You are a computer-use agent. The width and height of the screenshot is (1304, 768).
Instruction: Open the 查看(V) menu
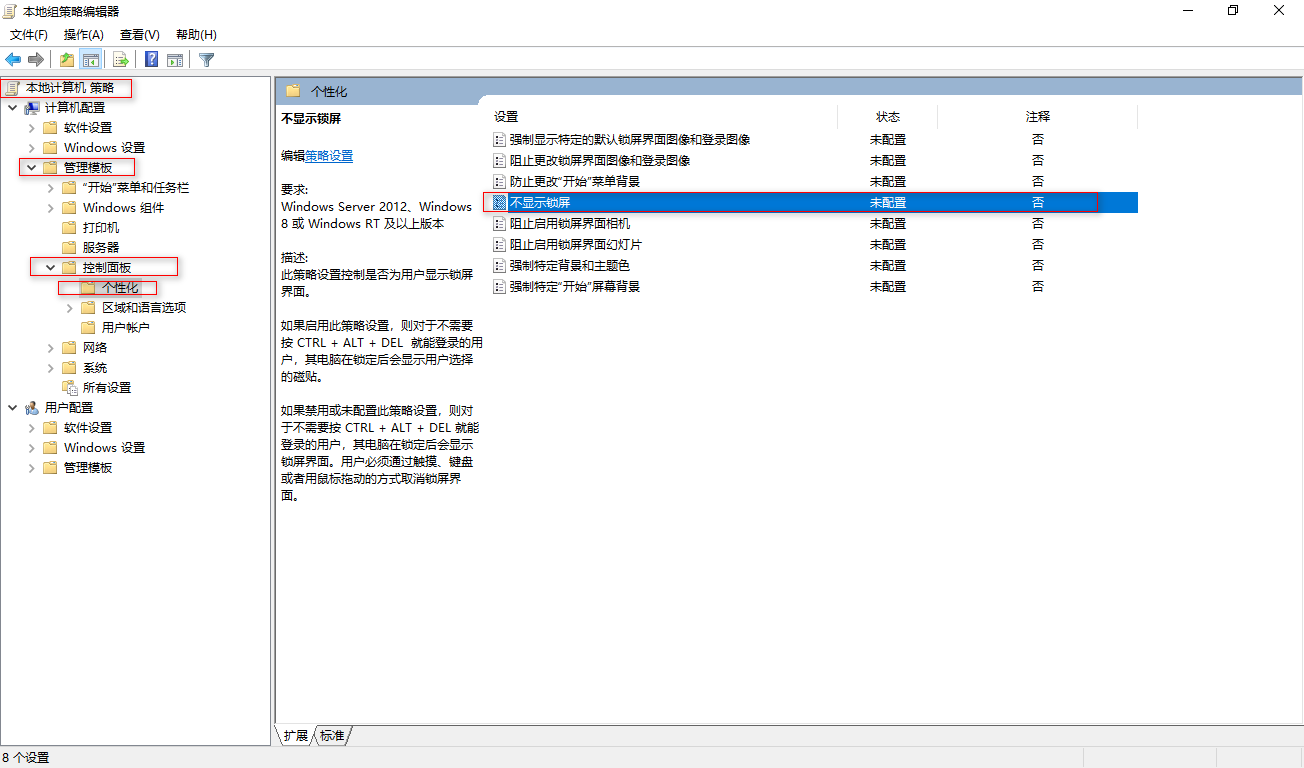point(140,35)
